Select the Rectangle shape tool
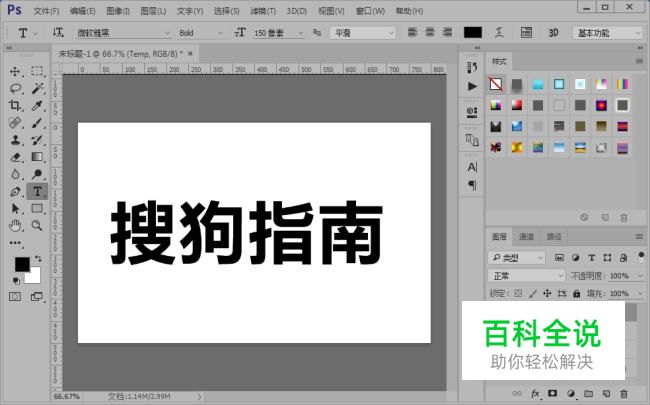 [x=37, y=209]
